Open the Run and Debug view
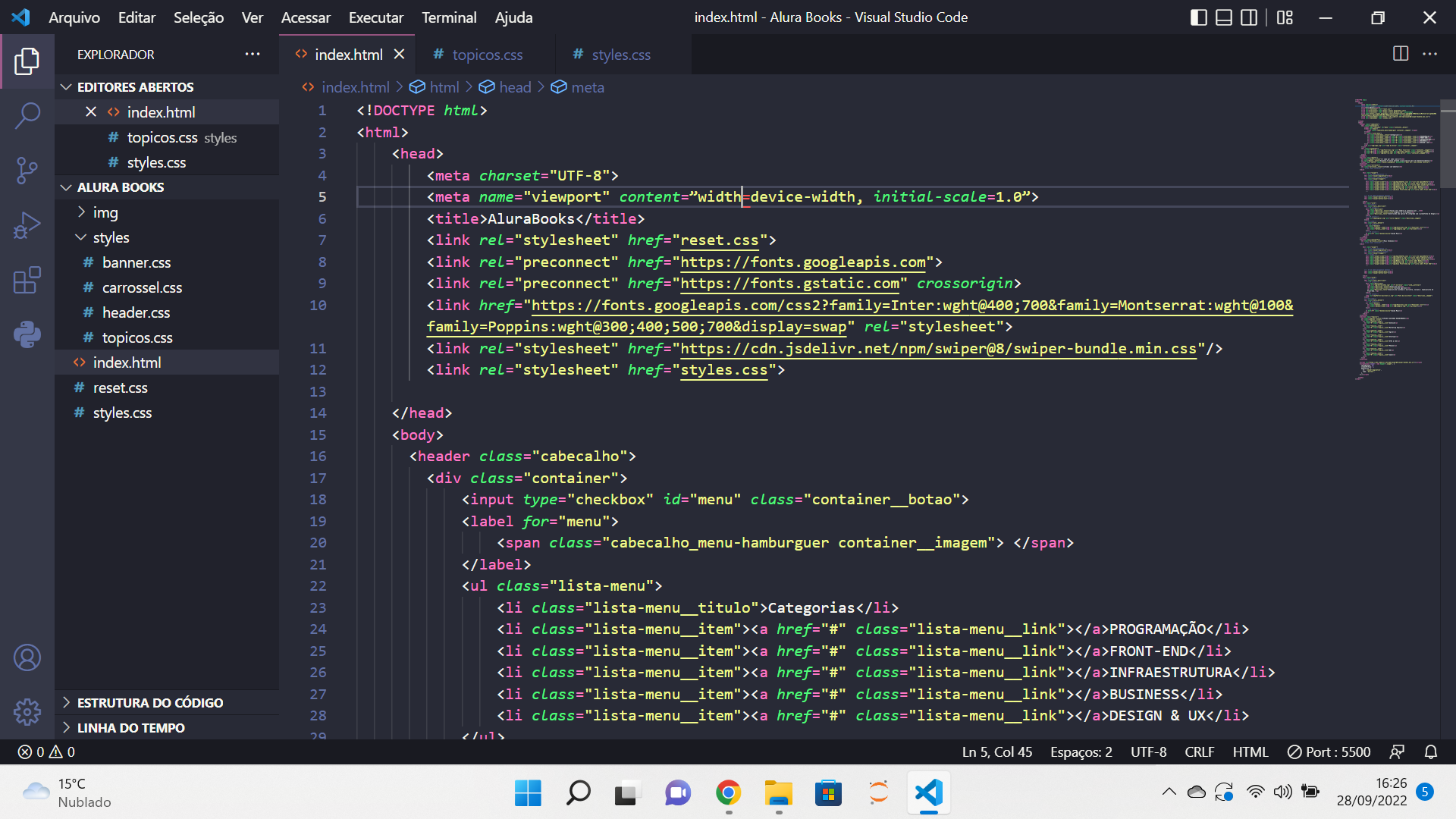 [27, 225]
